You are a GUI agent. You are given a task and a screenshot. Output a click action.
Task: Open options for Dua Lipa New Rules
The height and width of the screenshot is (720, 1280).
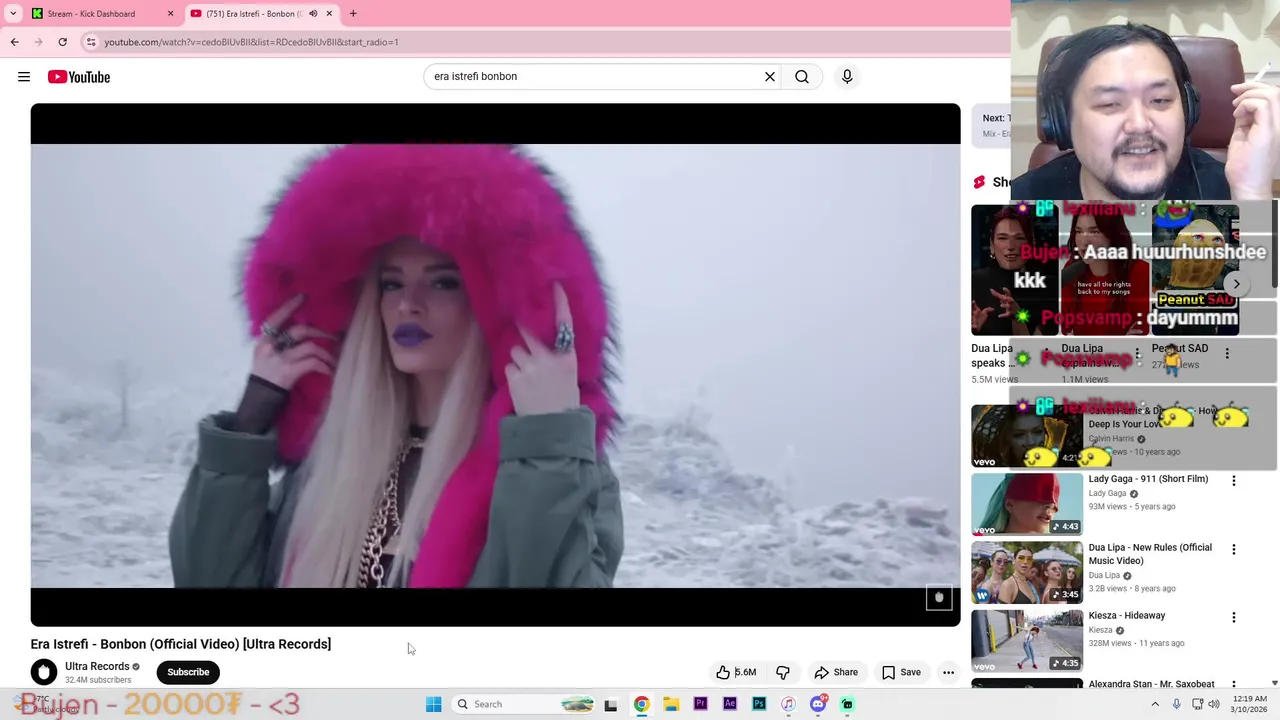(x=1234, y=550)
